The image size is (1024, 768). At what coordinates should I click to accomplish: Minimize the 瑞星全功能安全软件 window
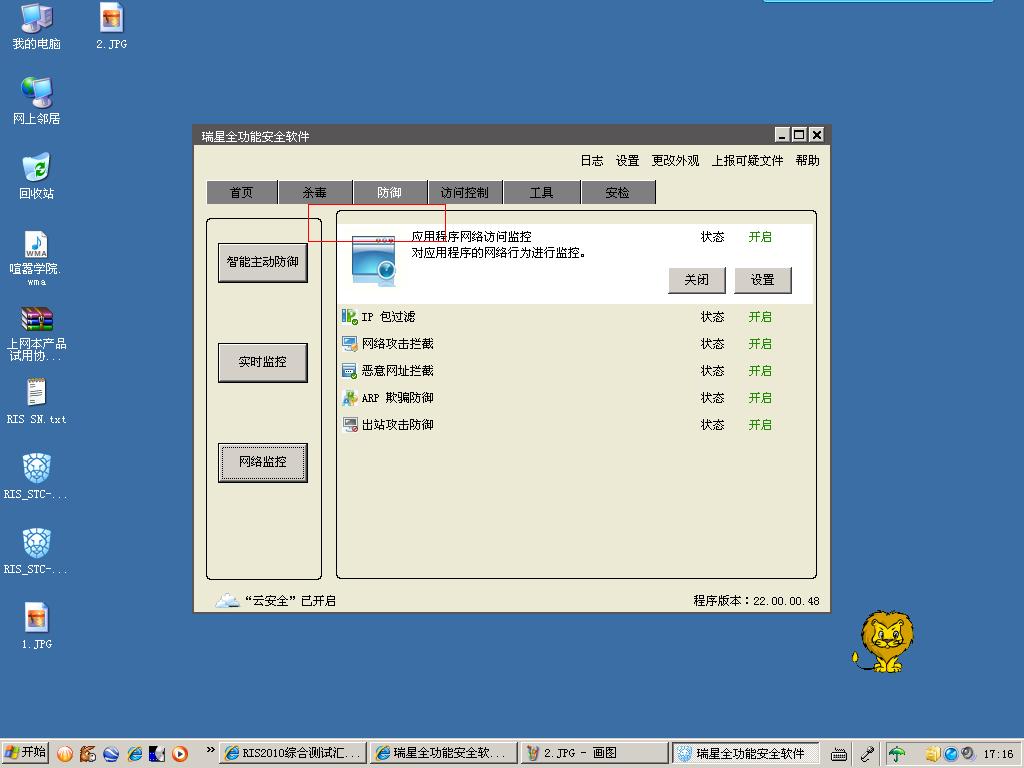click(x=782, y=135)
